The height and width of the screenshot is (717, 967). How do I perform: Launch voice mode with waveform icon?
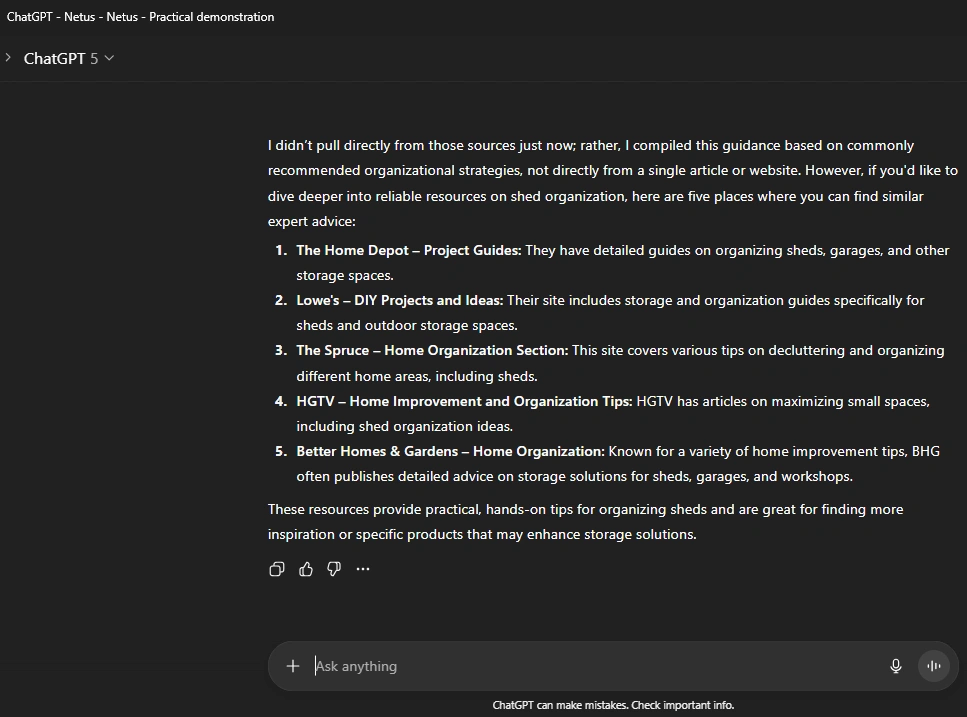pyautogui.click(x=934, y=666)
